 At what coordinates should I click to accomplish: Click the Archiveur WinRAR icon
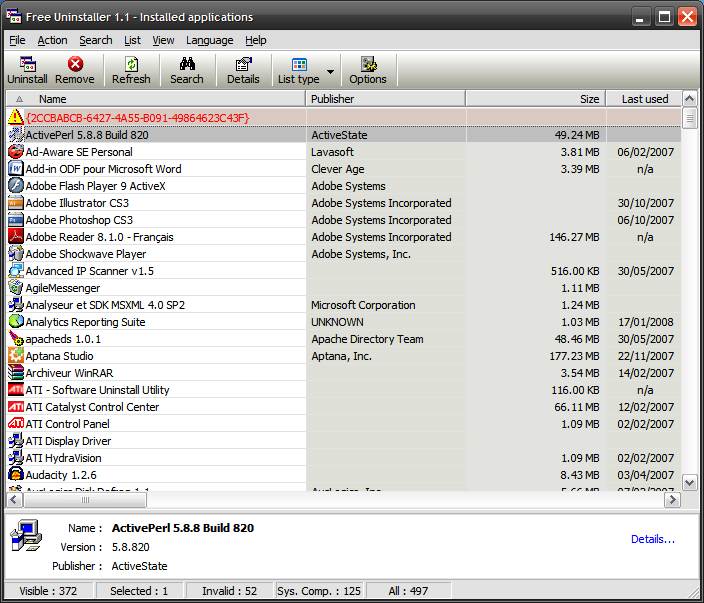(16, 373)
